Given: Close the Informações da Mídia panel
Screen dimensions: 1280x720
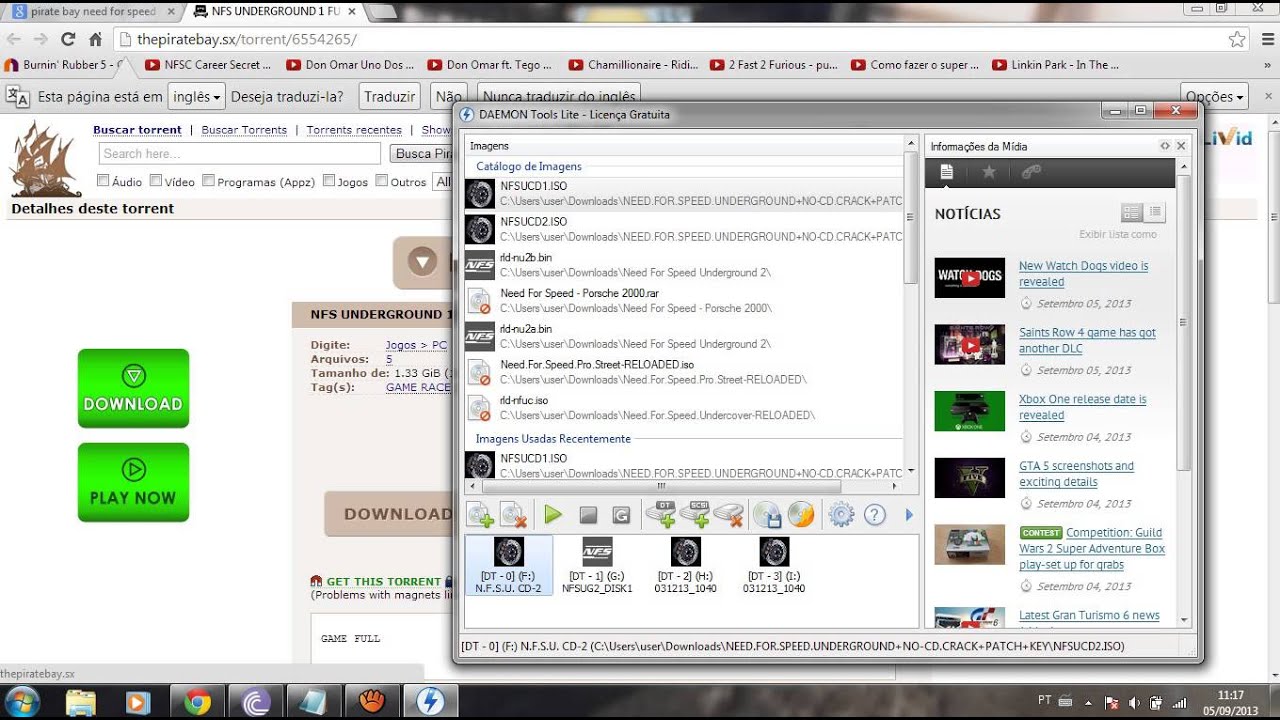Looking at the screenshot, I should point(1181,146).
